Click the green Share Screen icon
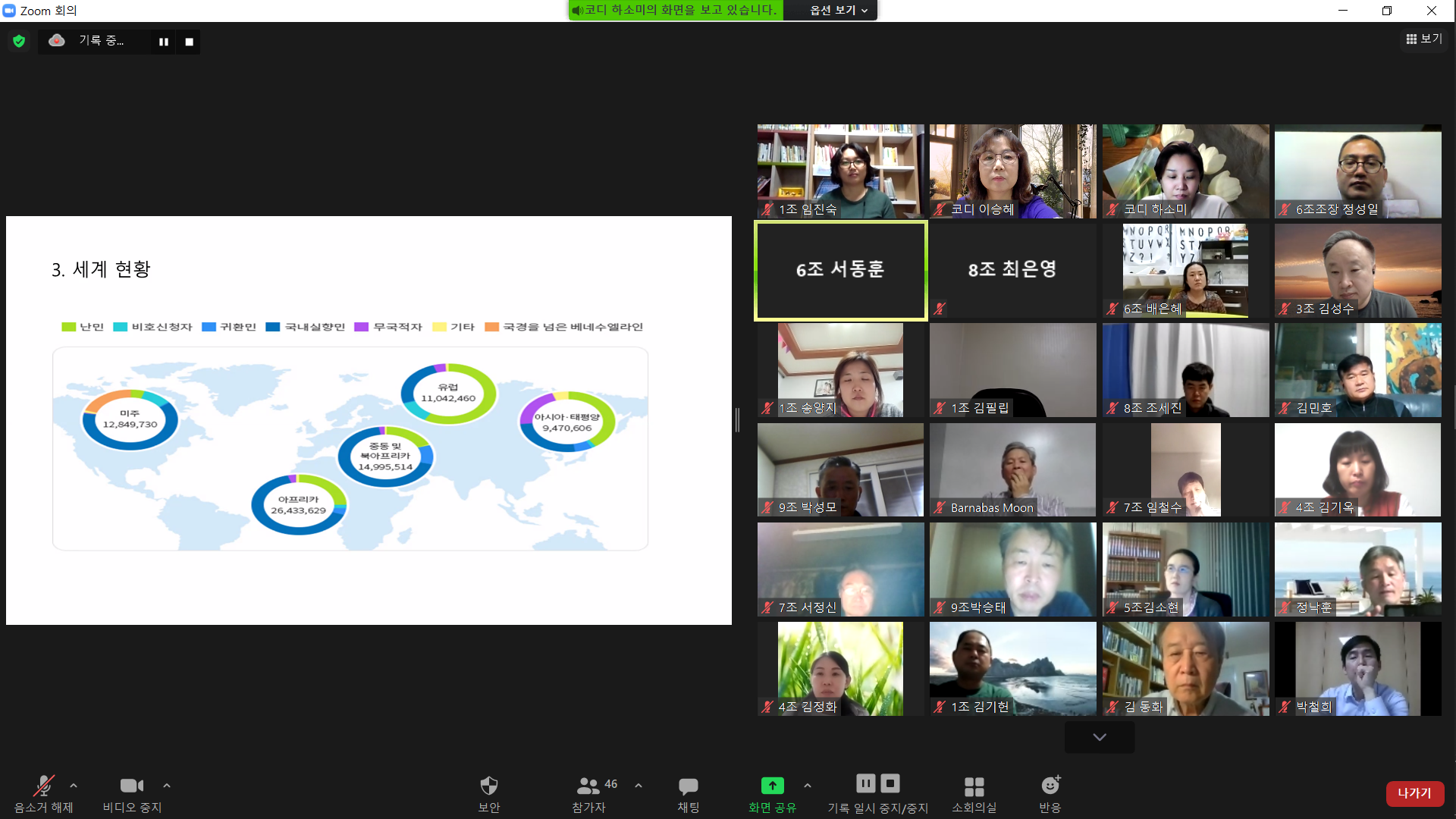Image resolution: width=1456 pixels, height=819 pixels. point(772,786)
